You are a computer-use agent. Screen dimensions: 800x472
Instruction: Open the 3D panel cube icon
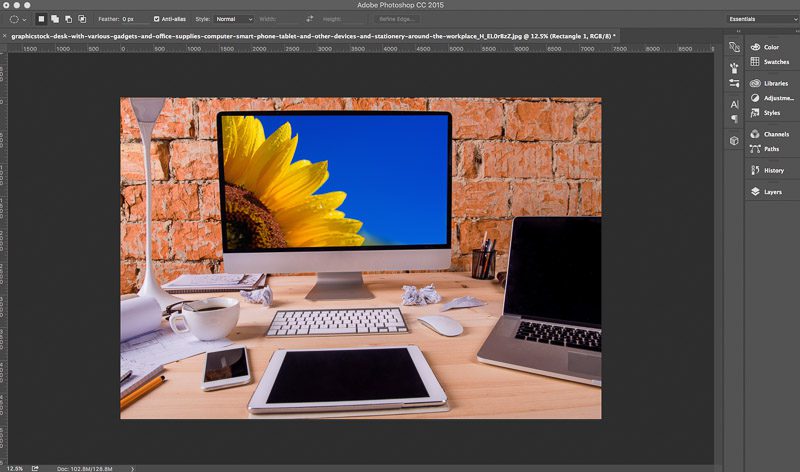tap(734, 141)
